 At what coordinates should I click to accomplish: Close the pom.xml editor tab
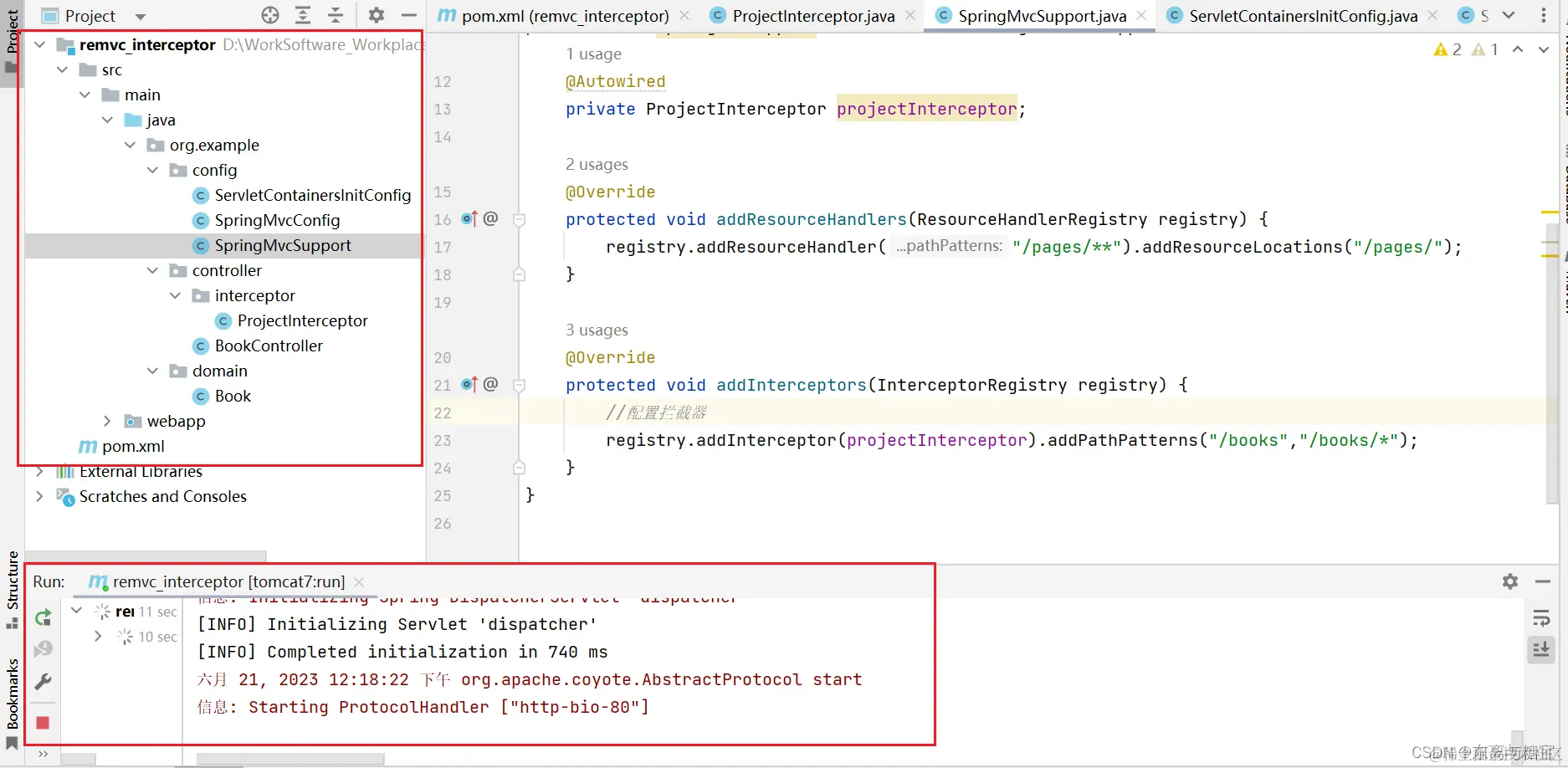pyautogui.click(x=684, y=16)
